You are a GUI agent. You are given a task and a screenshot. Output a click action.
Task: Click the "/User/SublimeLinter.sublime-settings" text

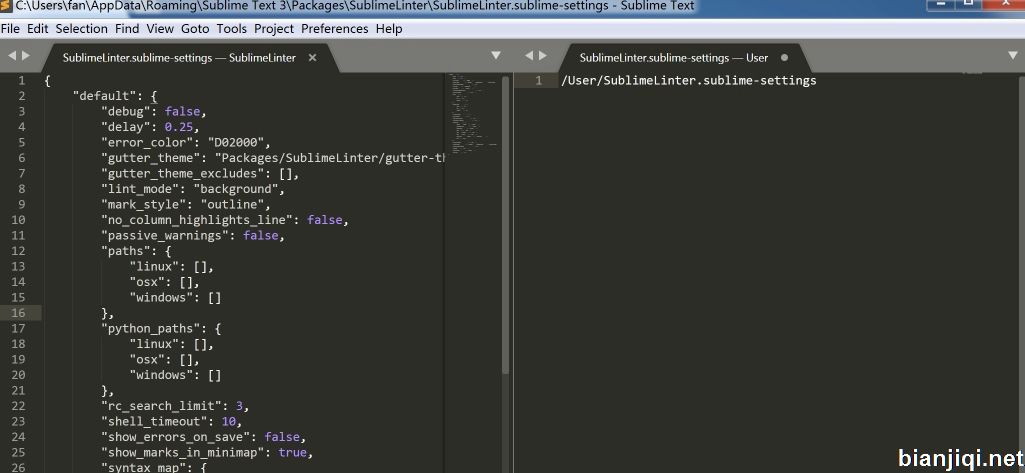(x=689, y=80)
